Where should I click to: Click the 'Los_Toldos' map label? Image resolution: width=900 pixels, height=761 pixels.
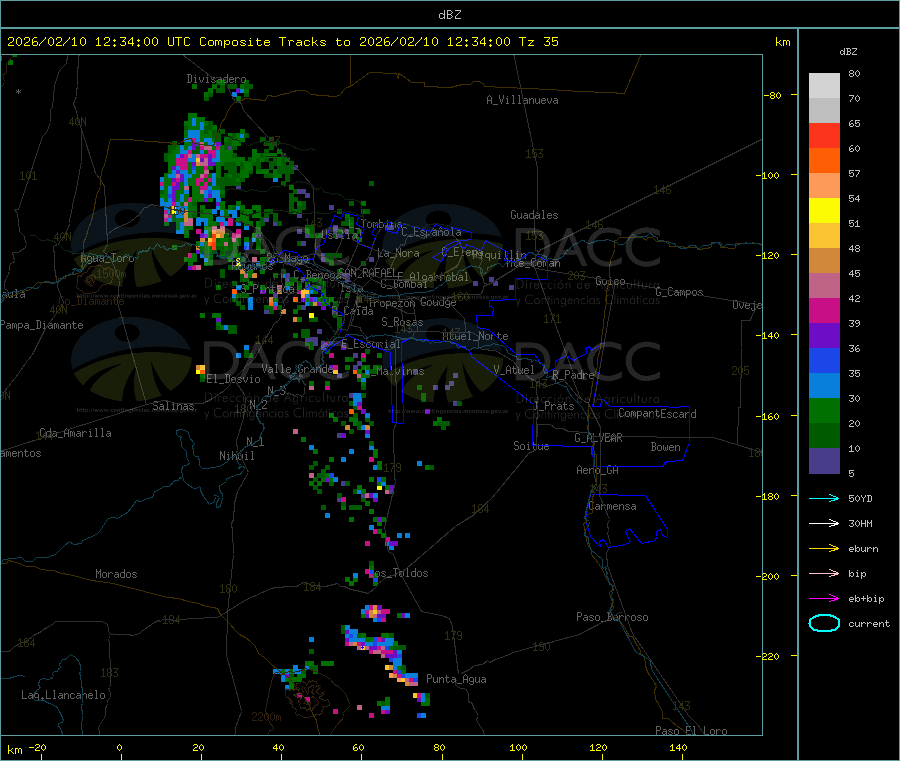pos(398,573)
